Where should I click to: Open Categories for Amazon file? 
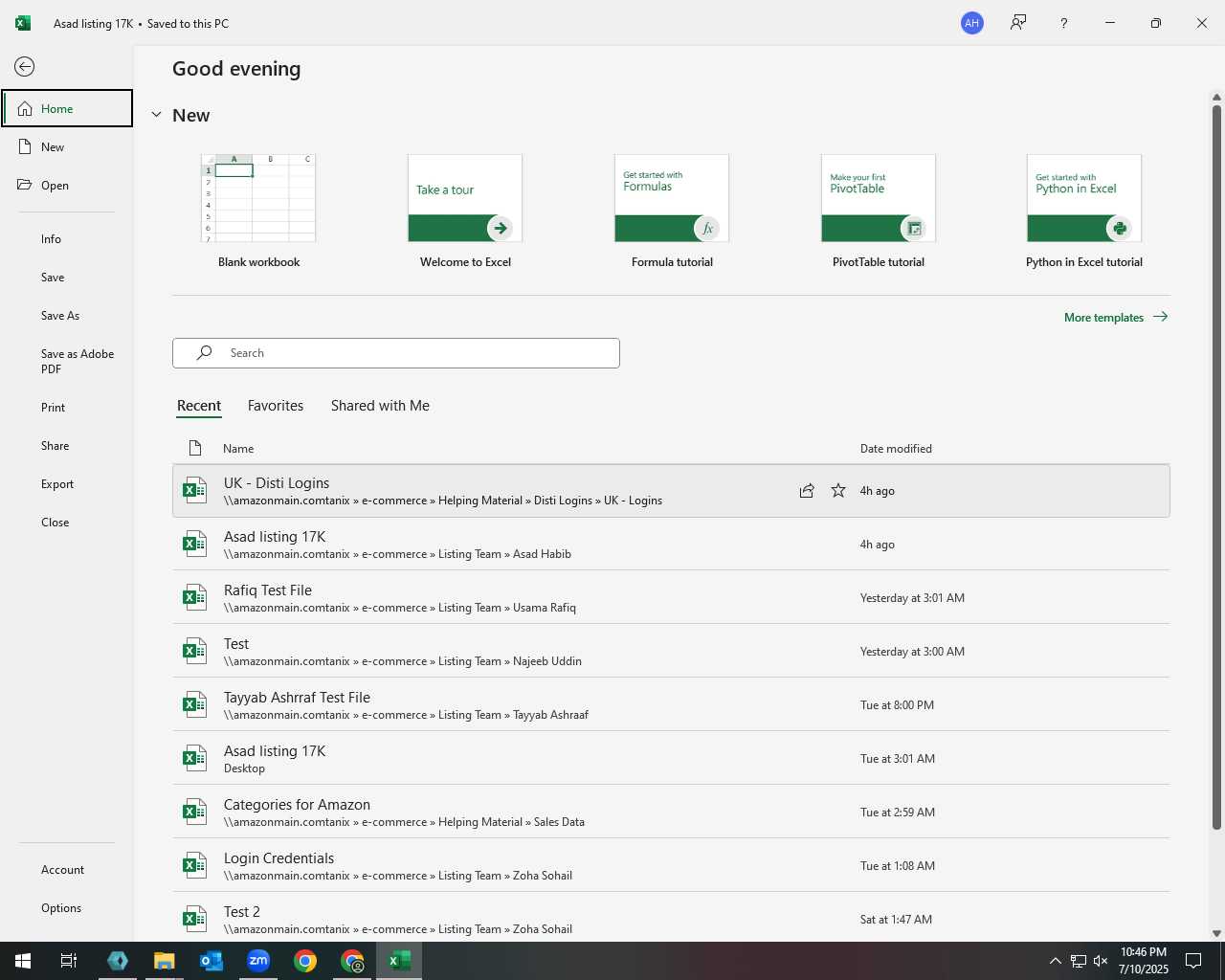[x=671, y=813]
